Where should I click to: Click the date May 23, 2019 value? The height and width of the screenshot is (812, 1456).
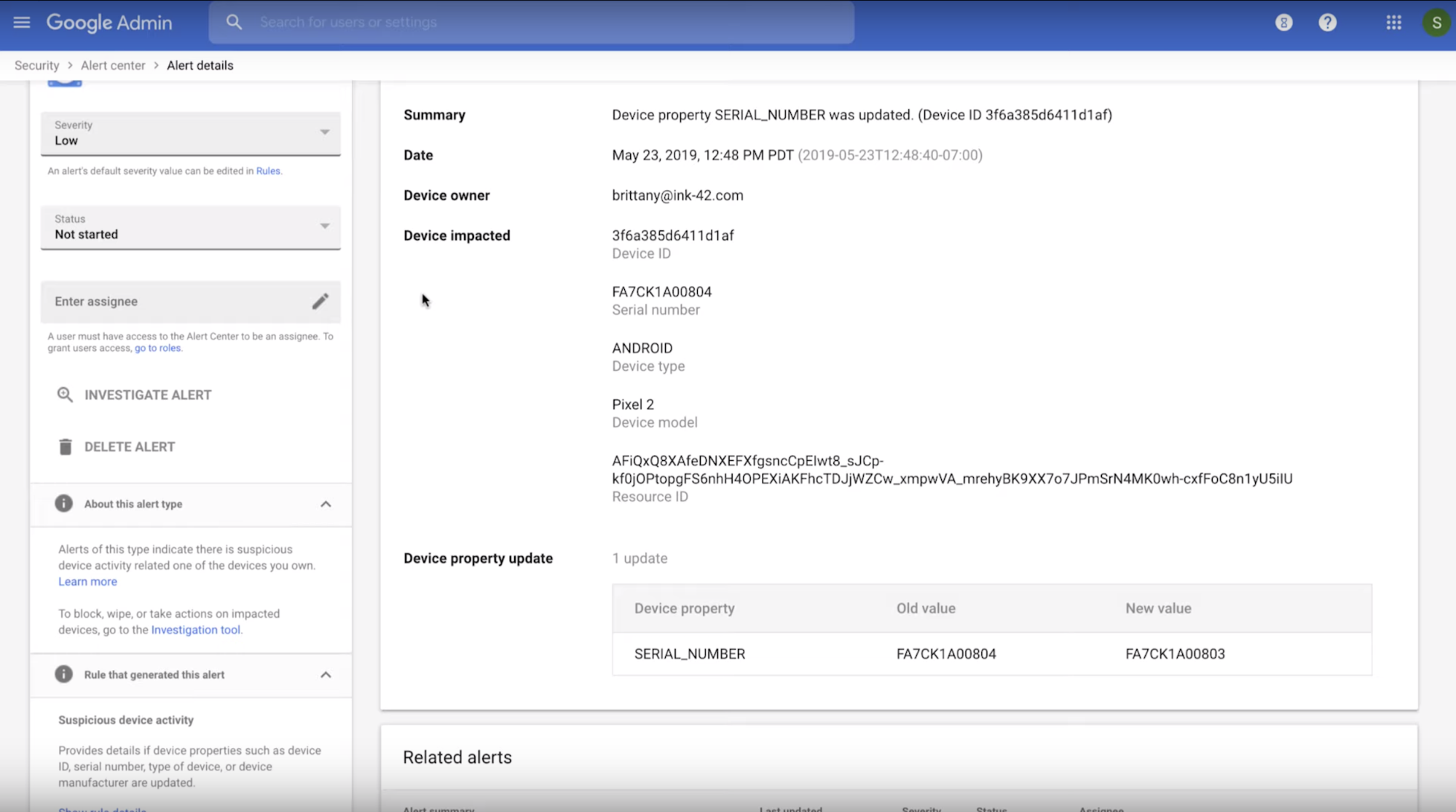(x=797, y=155)
